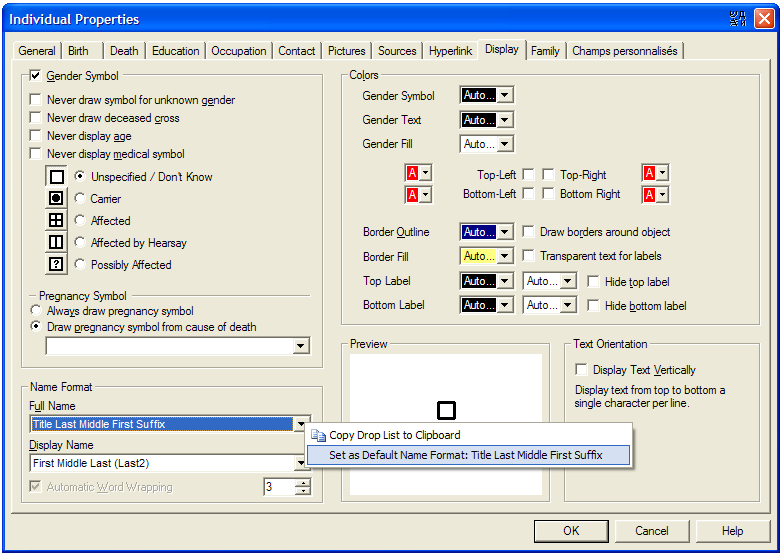
Task: Click the Affected quartered-square symbol icon
Action: [x=57, y=221]
